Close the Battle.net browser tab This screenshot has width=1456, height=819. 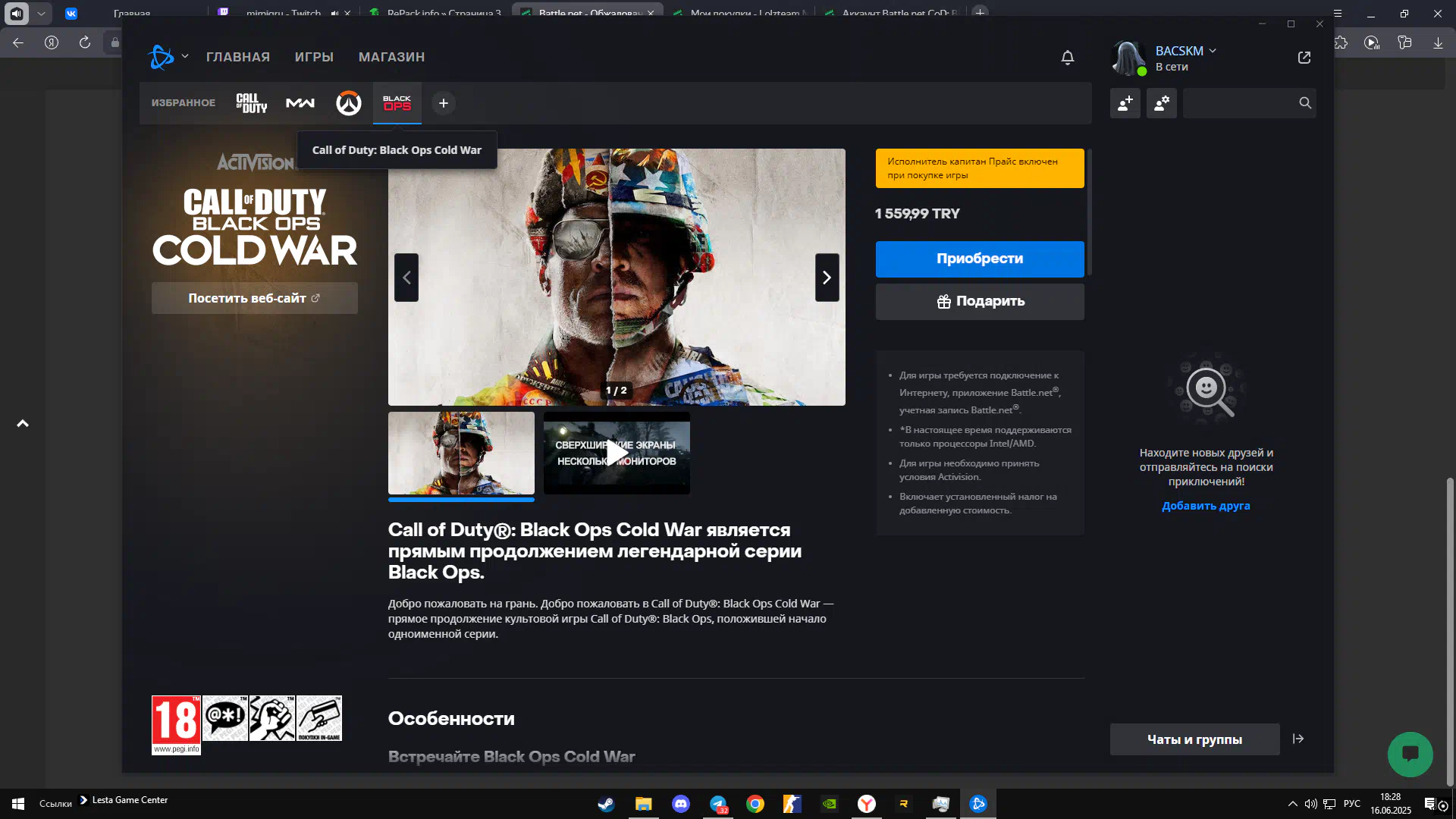coord(651,13)
